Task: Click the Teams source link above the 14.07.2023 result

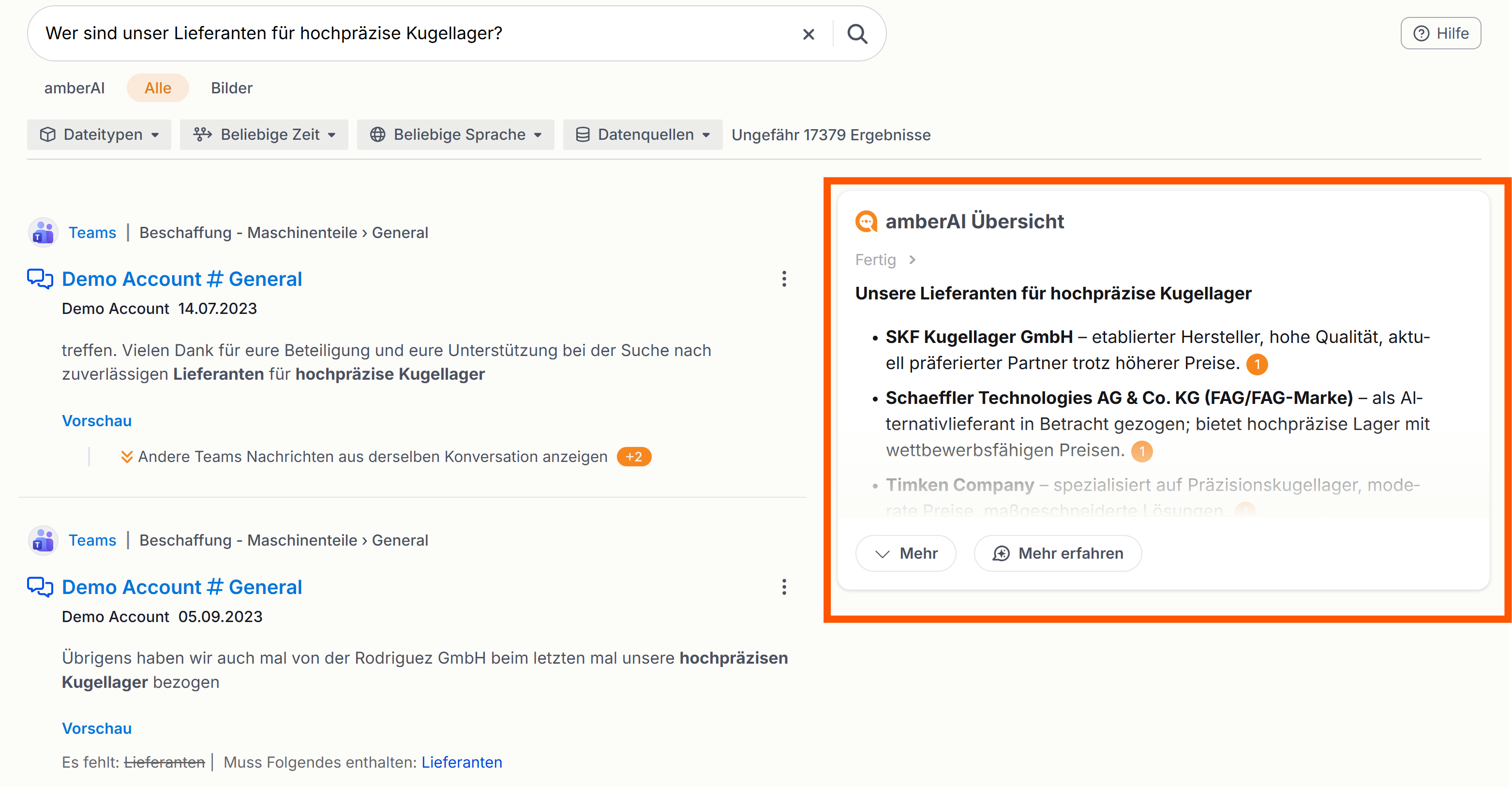Action: click(x=92, y=232)
